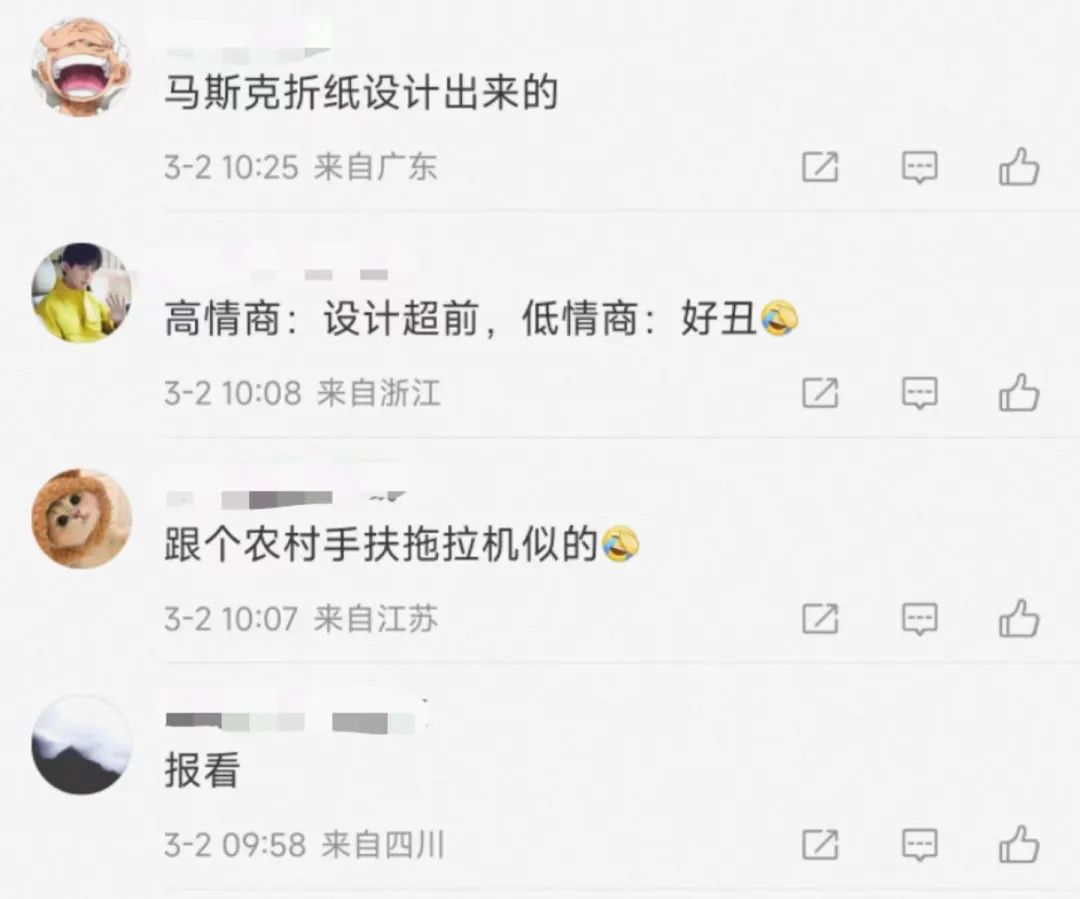This screenshot has height=899, width=1080.
Task: Share the 手扶拖拉机 comment
Action: pos(820,618)
